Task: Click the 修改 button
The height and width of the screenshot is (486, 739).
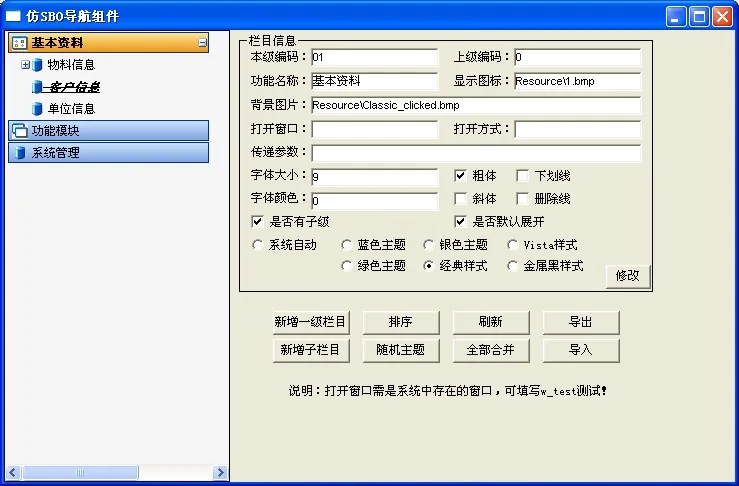Action: click(628, 276)
